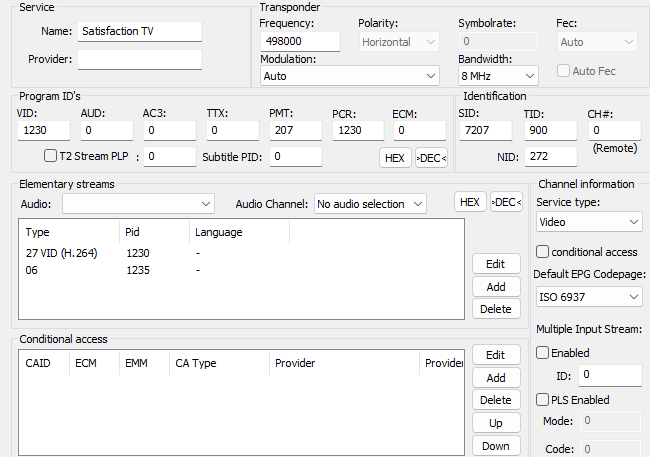
Task: Click the SID field showing 7207
Action: [x=486, y=131]
